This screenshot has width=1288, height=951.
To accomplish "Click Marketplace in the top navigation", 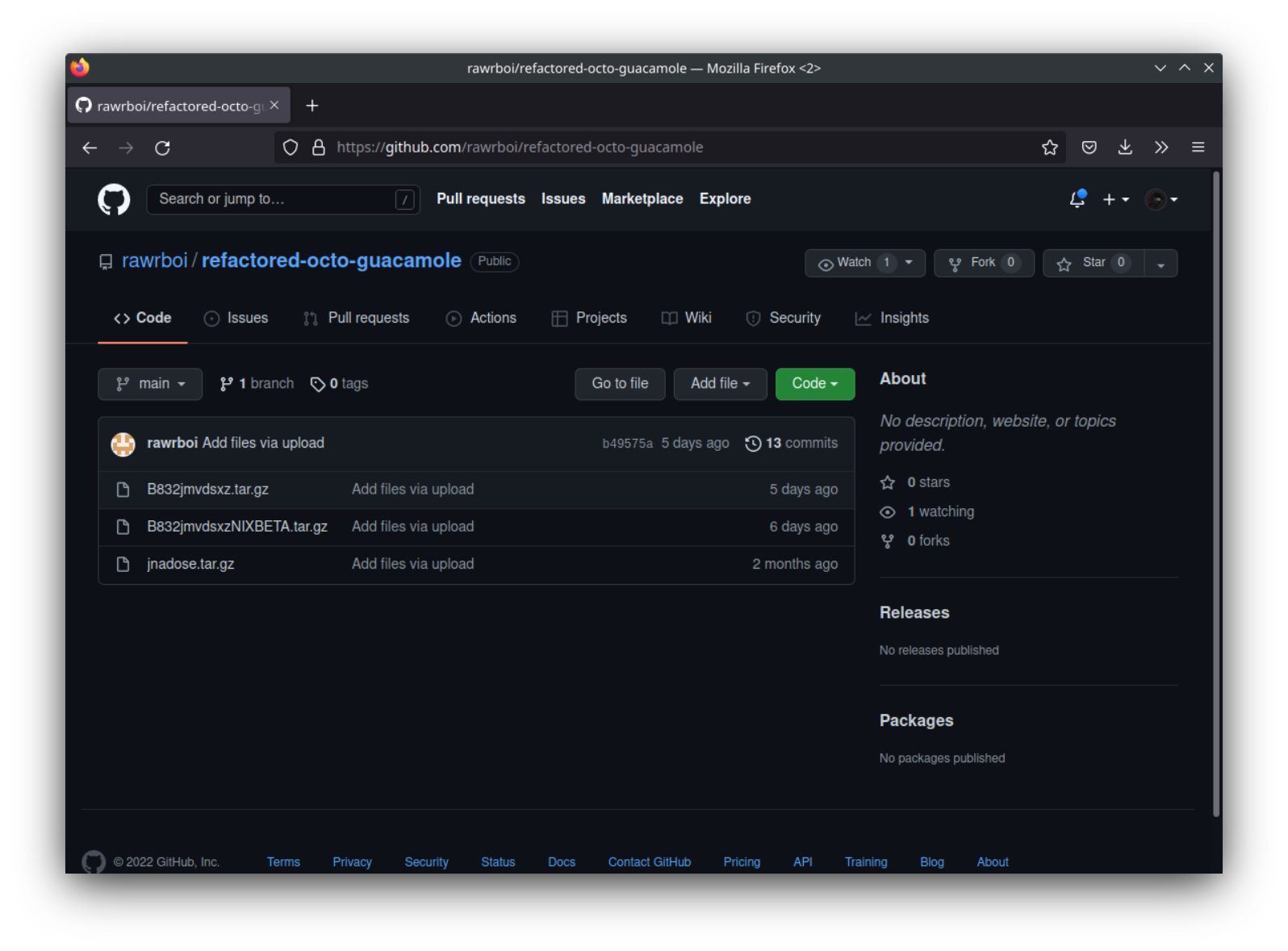I will click(x=642, y=198).
